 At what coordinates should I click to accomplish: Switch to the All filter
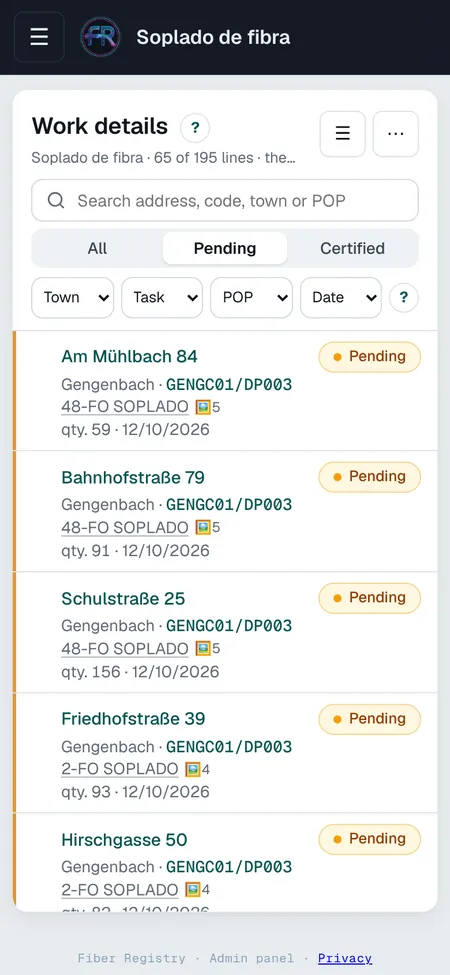98,248
